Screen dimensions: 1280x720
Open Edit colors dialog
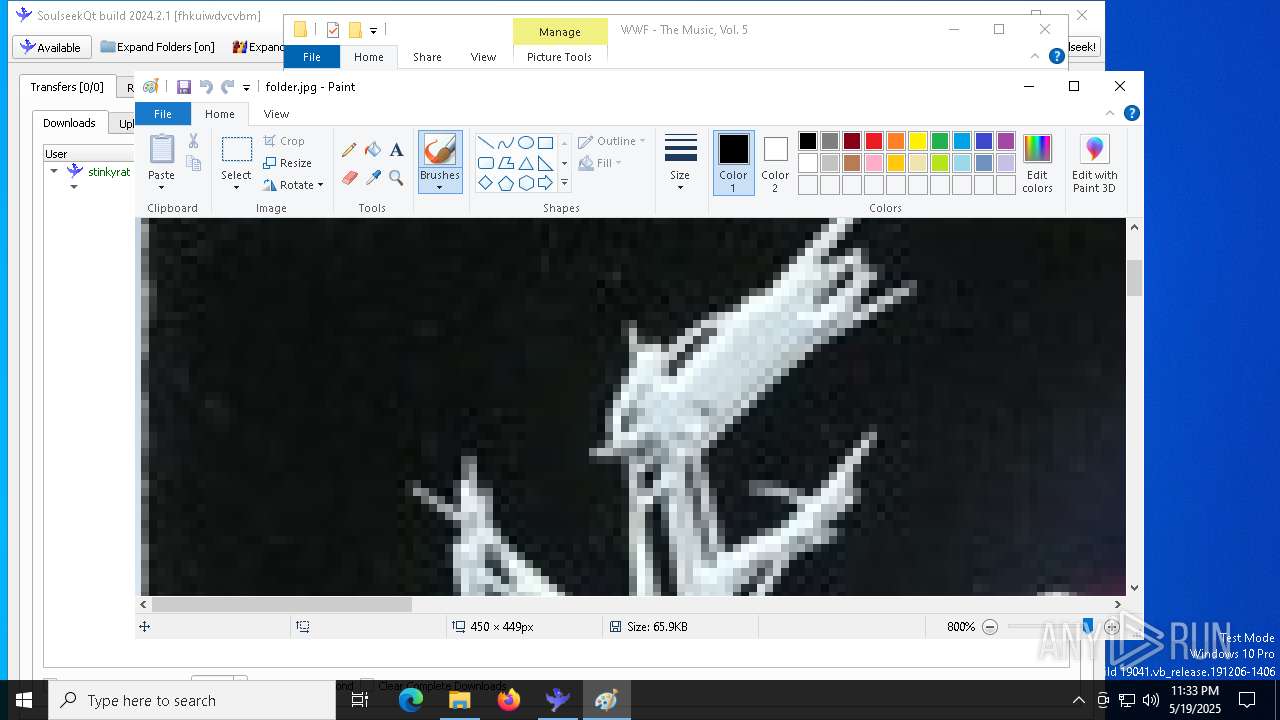click(x=1037, y=164)
